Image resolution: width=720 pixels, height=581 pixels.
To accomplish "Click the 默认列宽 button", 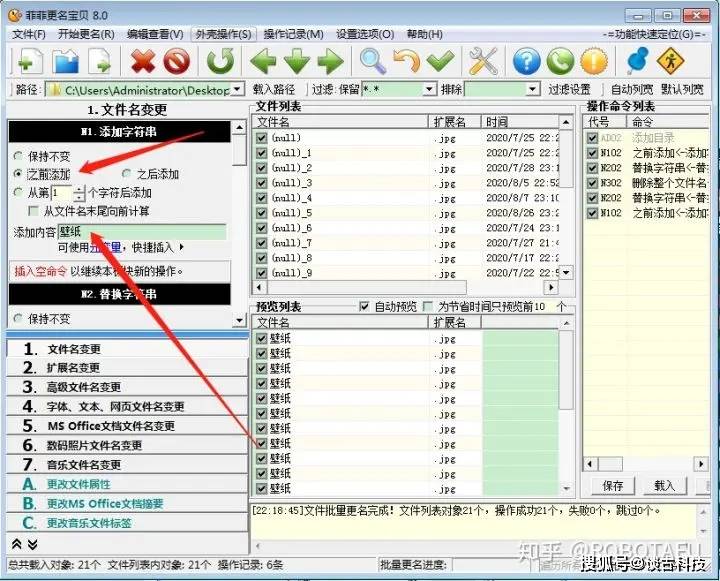I will pos(682,89).
